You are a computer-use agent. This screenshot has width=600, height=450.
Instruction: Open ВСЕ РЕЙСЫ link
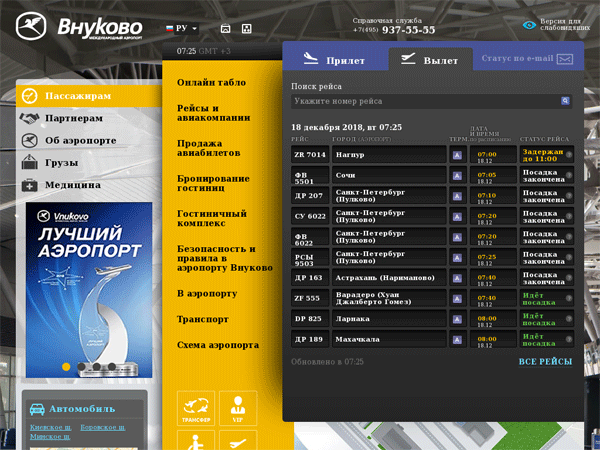tap(545, 362)
